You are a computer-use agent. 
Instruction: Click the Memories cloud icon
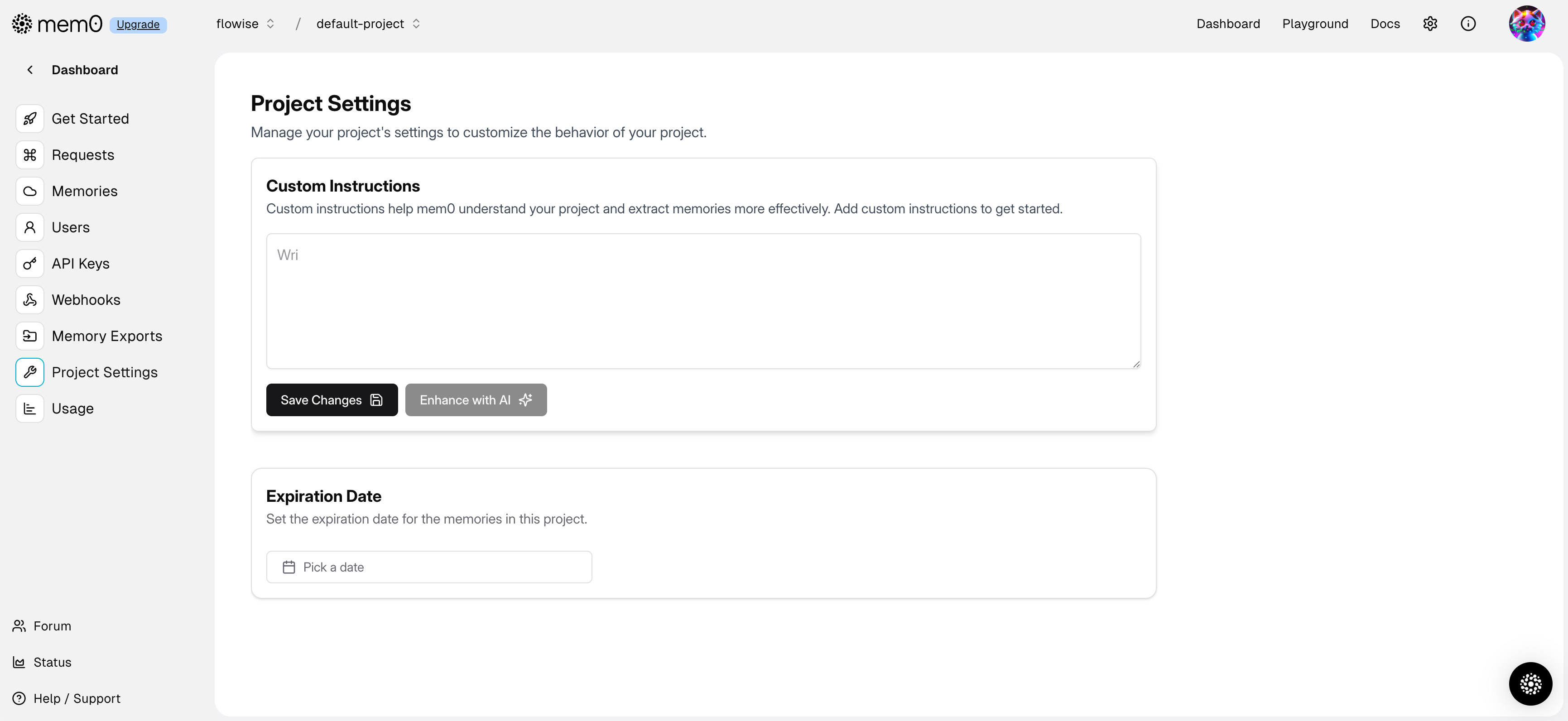click(30, 191)
